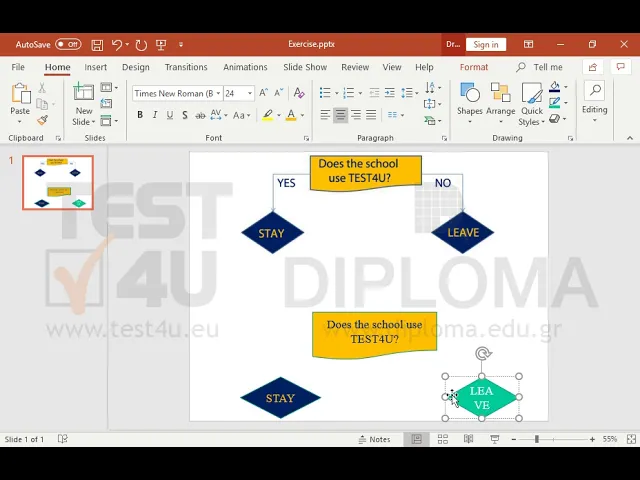Toggle Strikethrough formatting
640x480 pixels.
tap(200, 116)
